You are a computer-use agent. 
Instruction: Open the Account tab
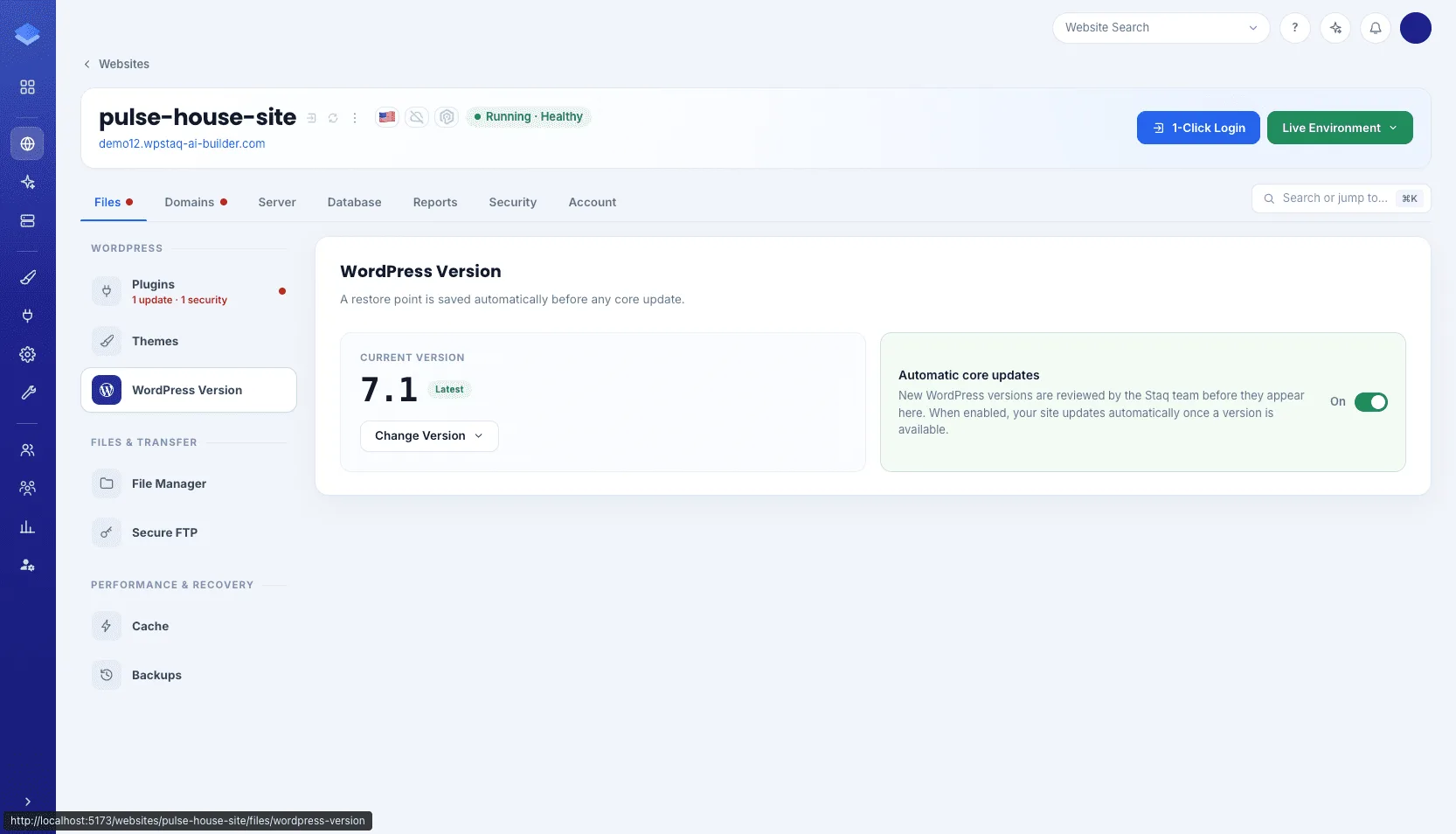592,202
